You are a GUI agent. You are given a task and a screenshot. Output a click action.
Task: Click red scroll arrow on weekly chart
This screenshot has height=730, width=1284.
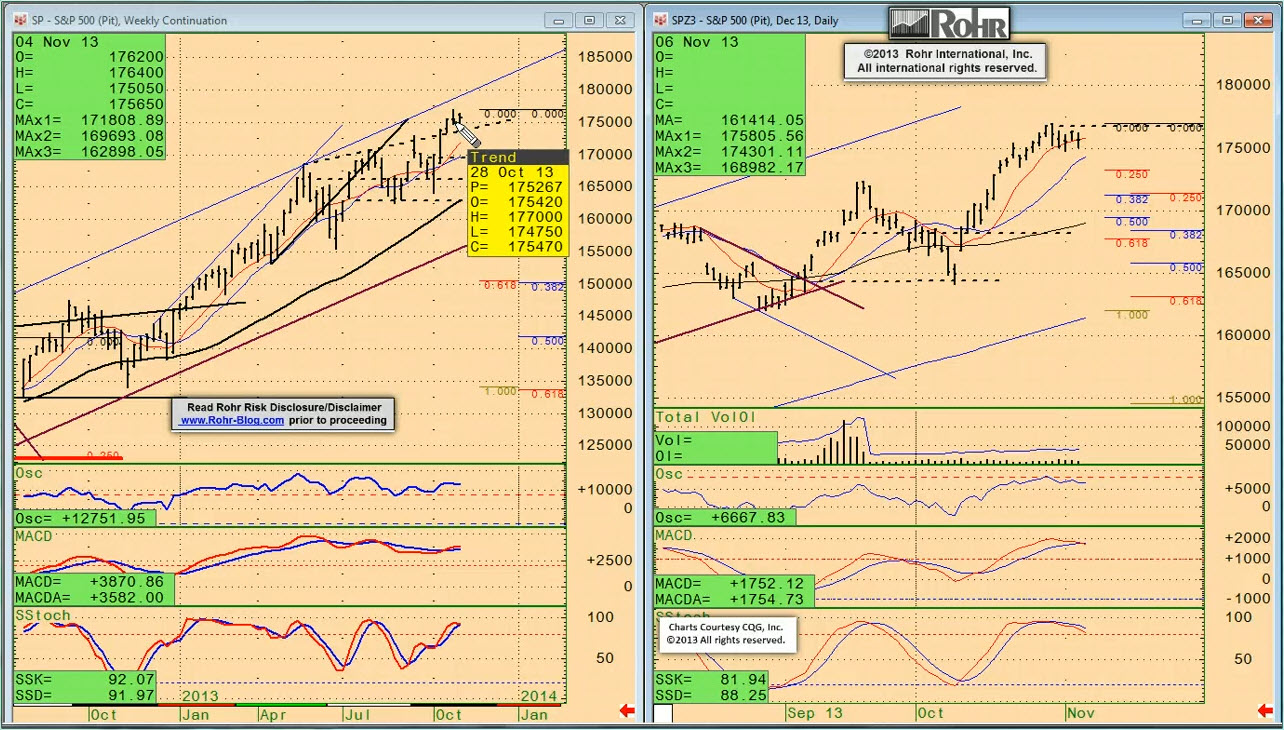click(x=627, y=711)
